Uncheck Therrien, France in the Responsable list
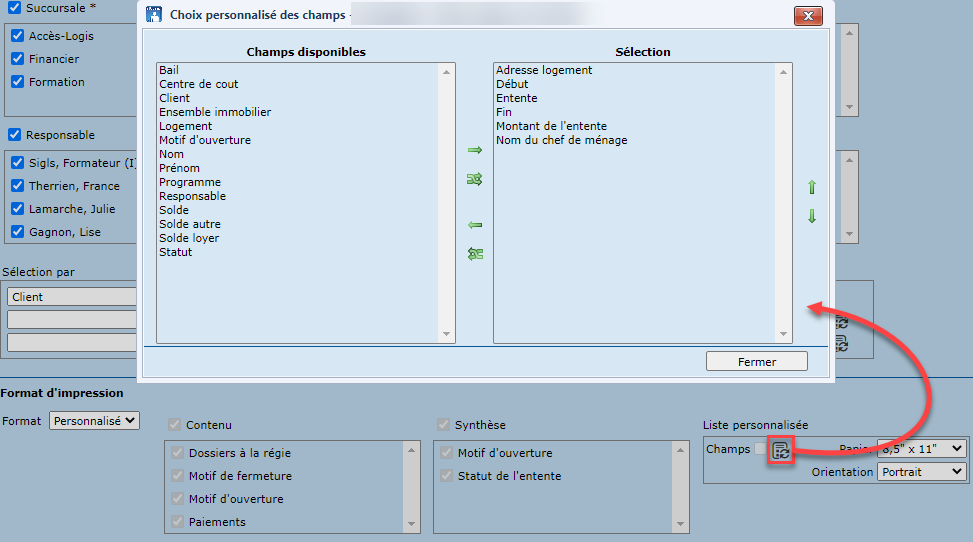Image resolution: width=973 pixels, height=542 pixels. tap(17, 186)
